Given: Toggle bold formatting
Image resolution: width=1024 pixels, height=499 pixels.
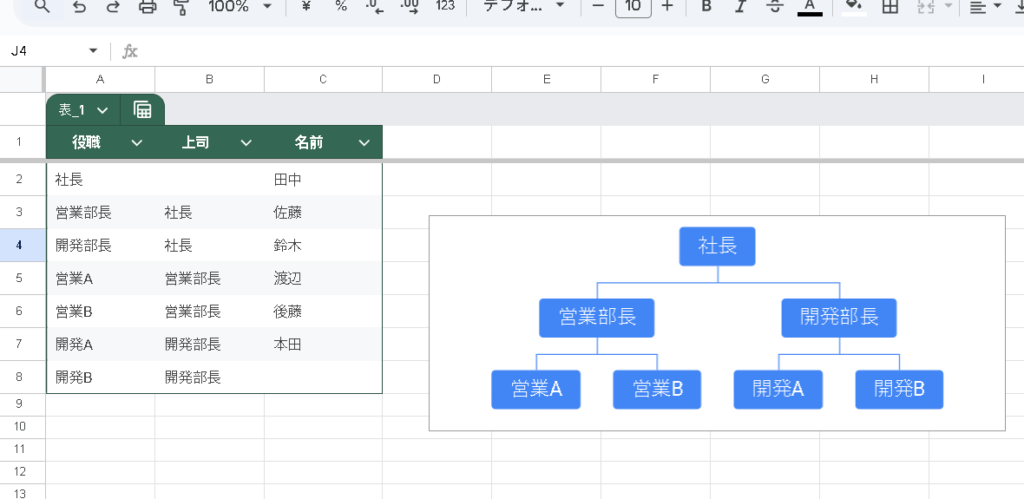Looking at the screenshot, I should (x=706, y=6).
